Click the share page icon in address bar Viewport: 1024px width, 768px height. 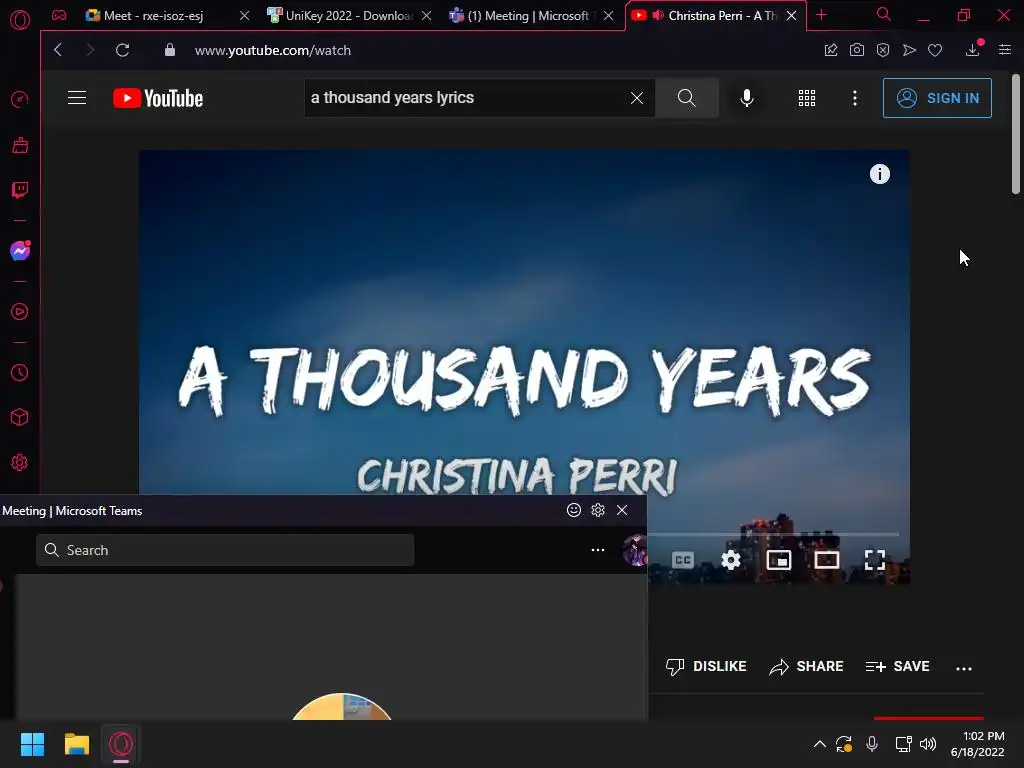click(831, 50)
